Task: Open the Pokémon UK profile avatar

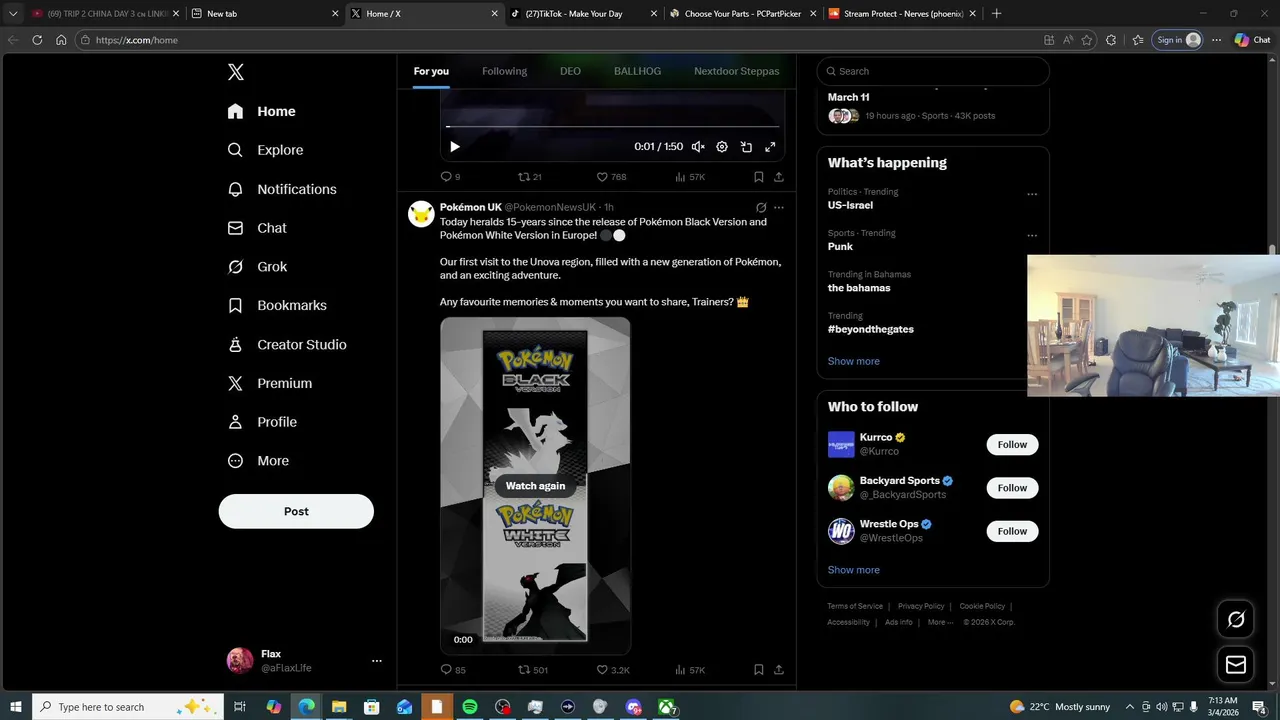Action: click(421, 214)
